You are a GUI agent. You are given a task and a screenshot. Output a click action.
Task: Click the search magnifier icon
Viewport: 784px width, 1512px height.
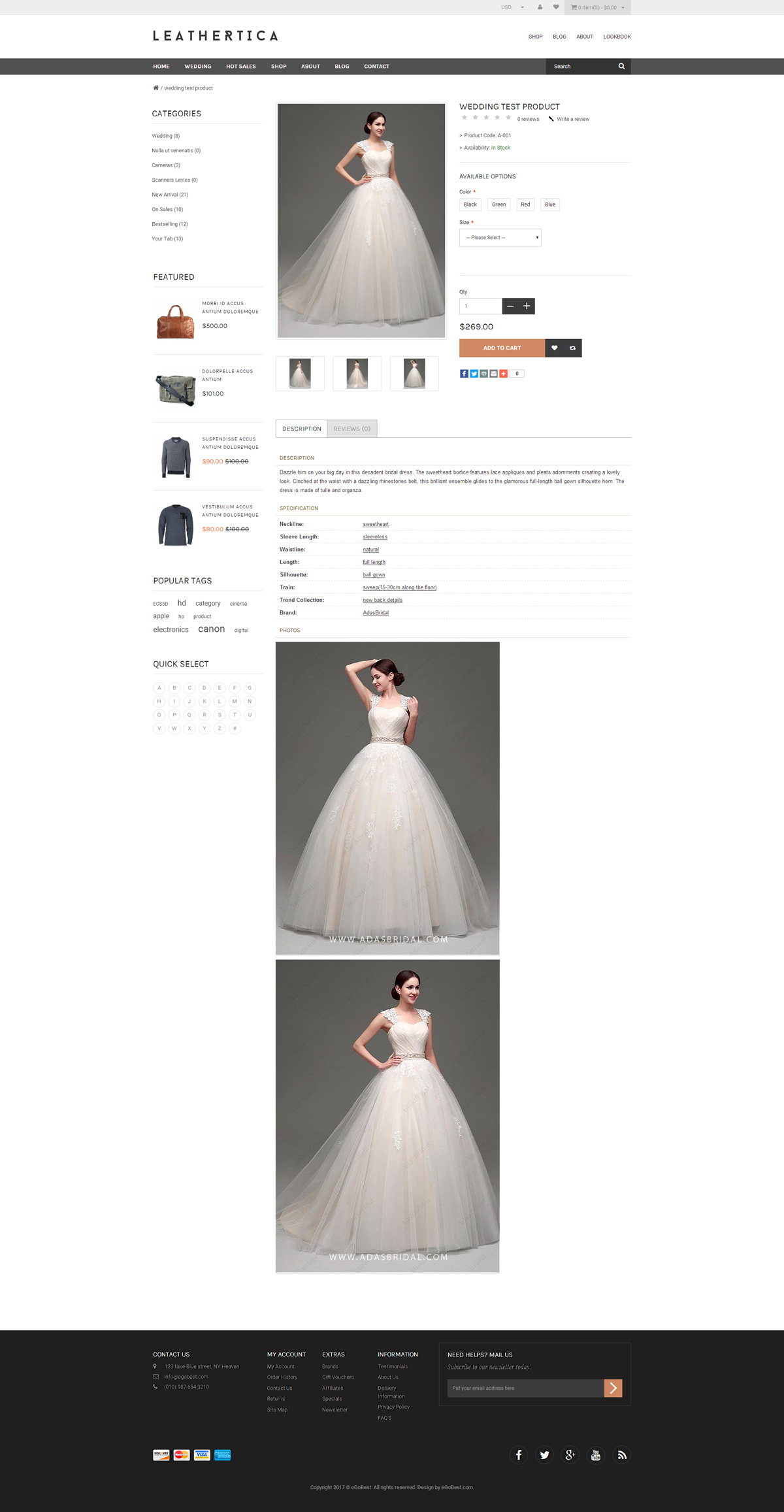(621, 66)
